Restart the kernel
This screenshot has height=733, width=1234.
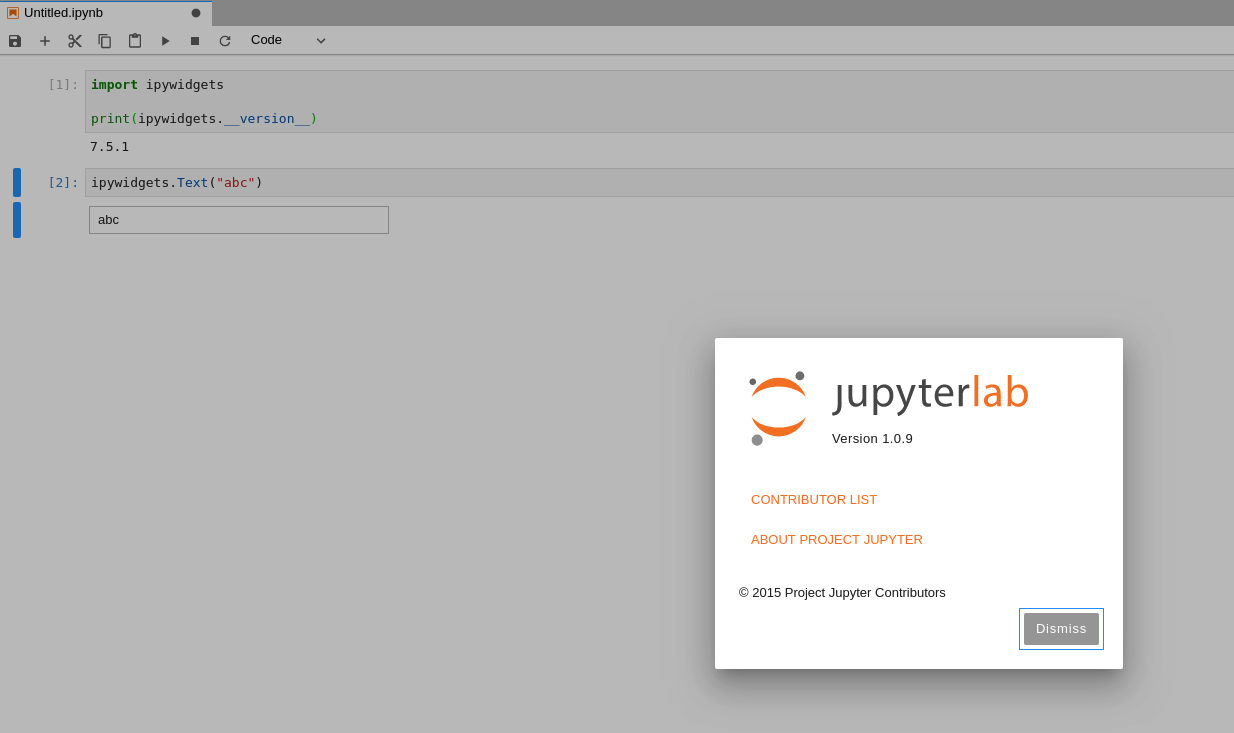(x=224, y=40)
